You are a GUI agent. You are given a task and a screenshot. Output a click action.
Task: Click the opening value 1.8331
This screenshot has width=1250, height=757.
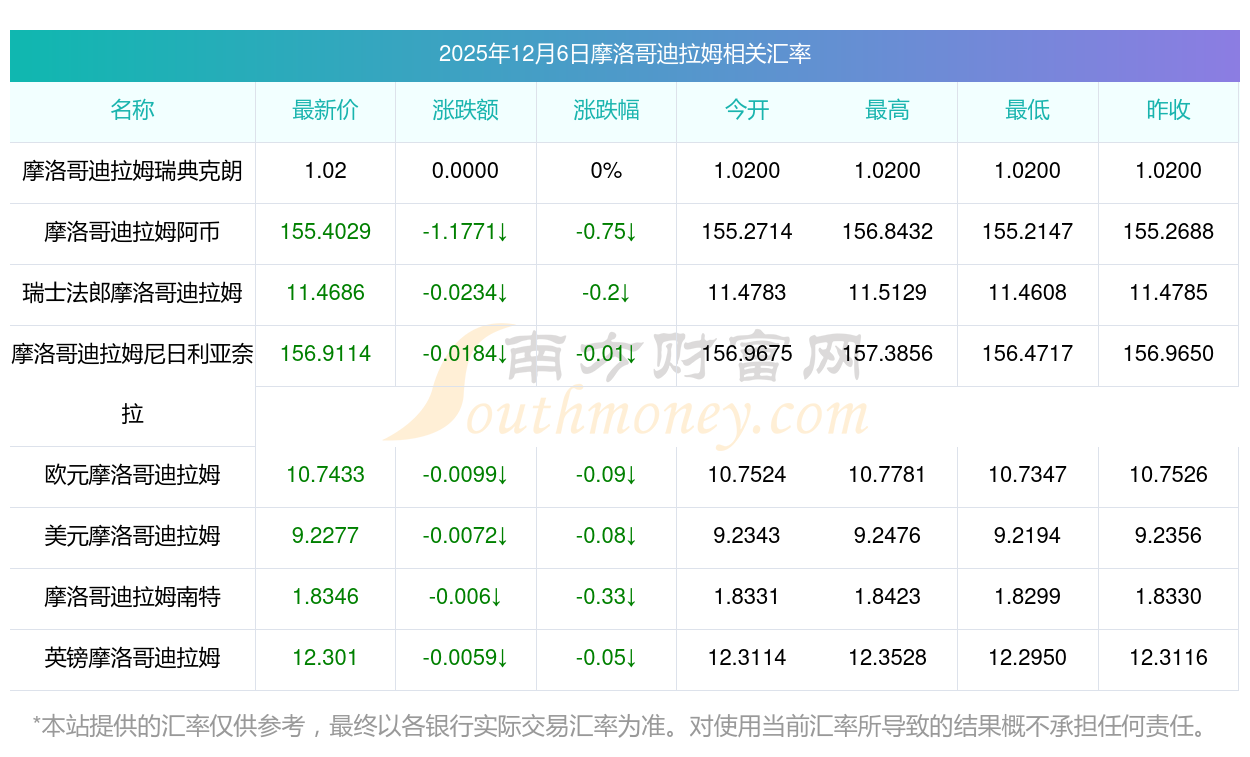(747, 597)
